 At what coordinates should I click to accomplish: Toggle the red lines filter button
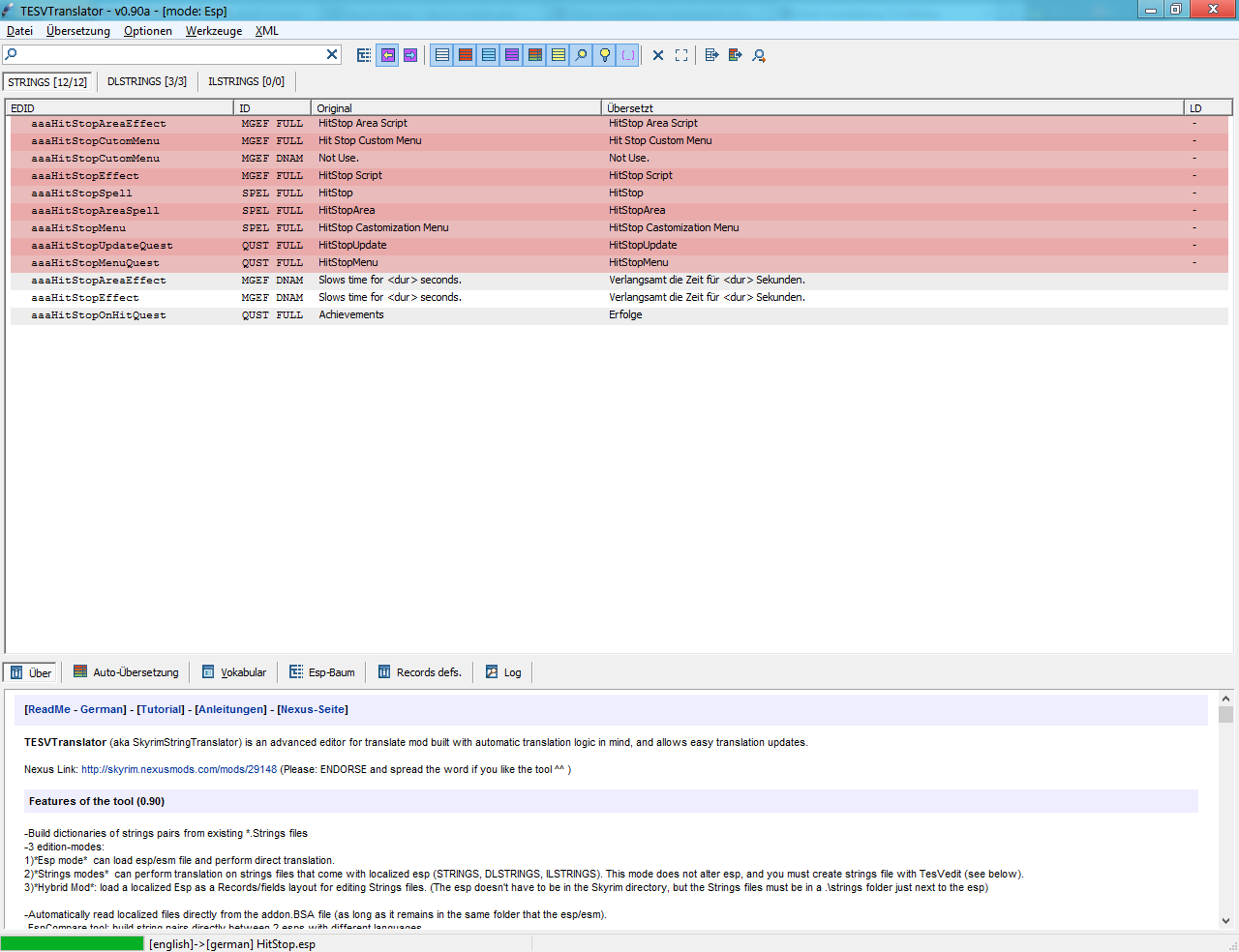pos(466,55)
